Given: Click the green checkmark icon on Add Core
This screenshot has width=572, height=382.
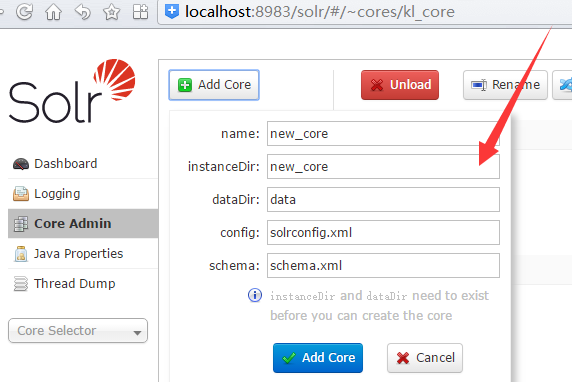Looking at the screenshot, I should pos(289,358).
